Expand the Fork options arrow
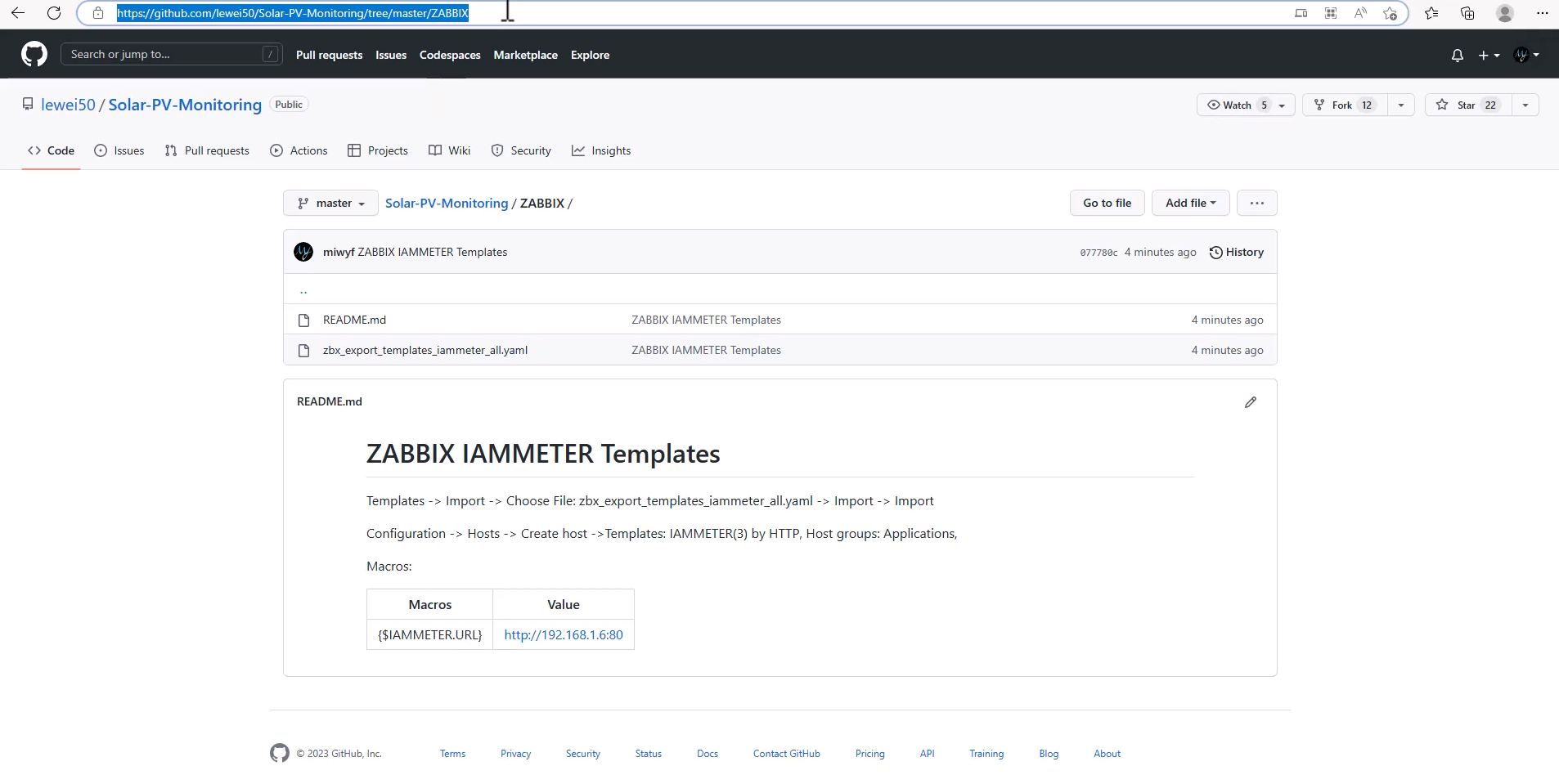This screenshot has width=1559, height=784. 1401,105
